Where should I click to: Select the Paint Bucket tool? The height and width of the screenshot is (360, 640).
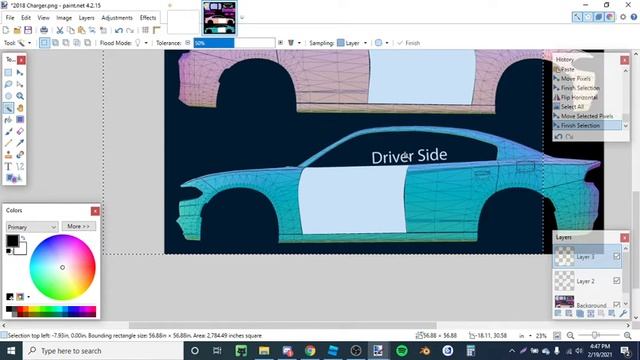pos(8,120)
